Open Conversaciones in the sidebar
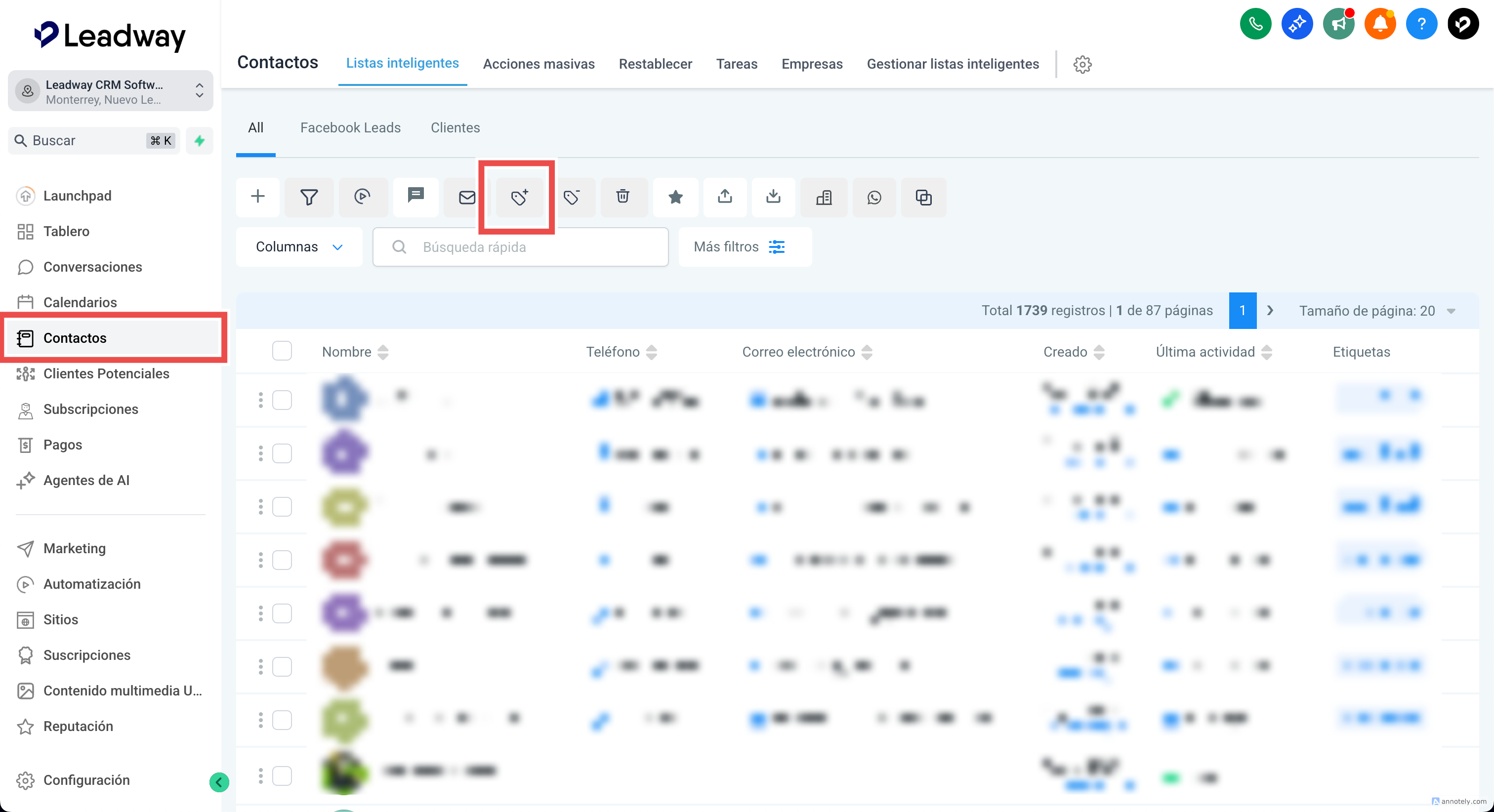Image resolution: width=1494 pixels, height=812 pixels. [x=92, y=267]
